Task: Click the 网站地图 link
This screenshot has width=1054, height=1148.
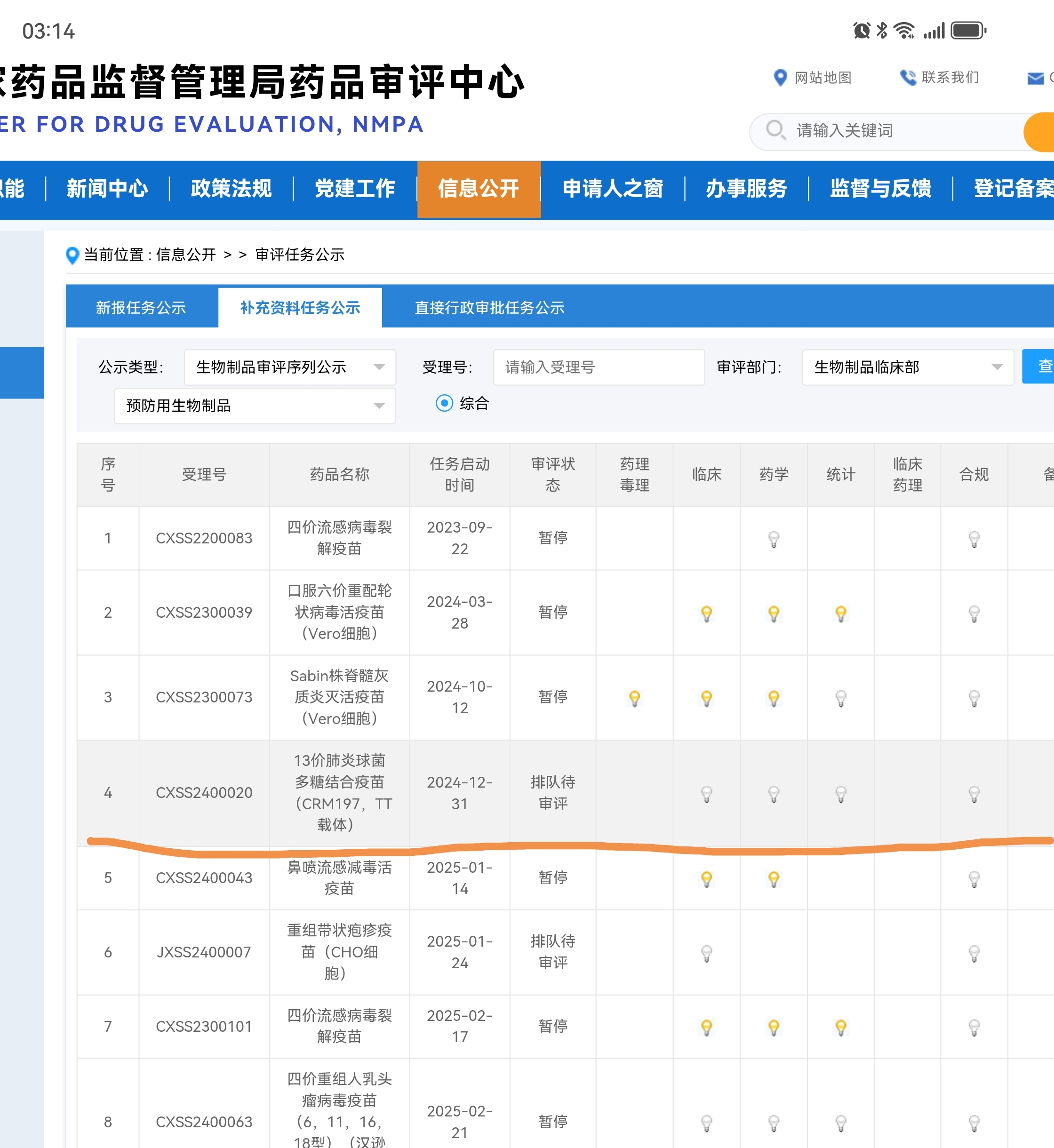Action: [x=823, y=78]
